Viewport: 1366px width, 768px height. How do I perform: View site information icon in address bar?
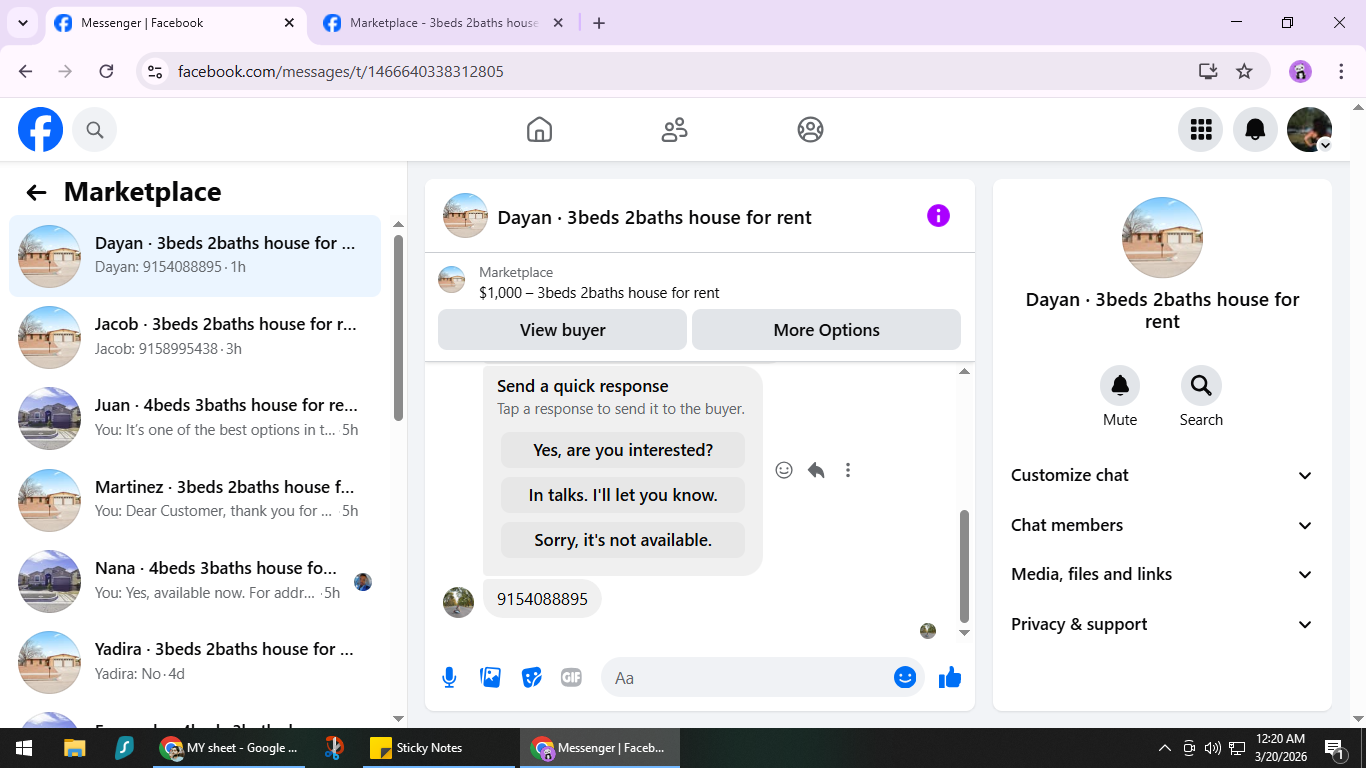point(154,71)
